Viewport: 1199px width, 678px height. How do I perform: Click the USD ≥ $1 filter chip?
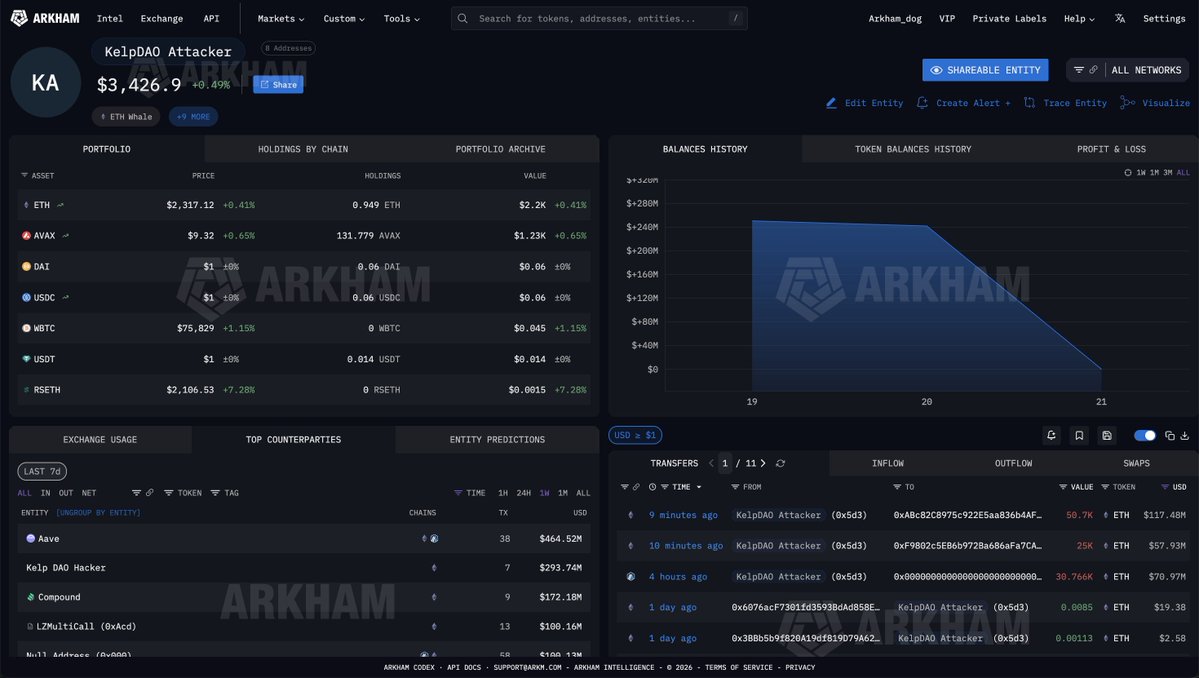click(635, 435)
